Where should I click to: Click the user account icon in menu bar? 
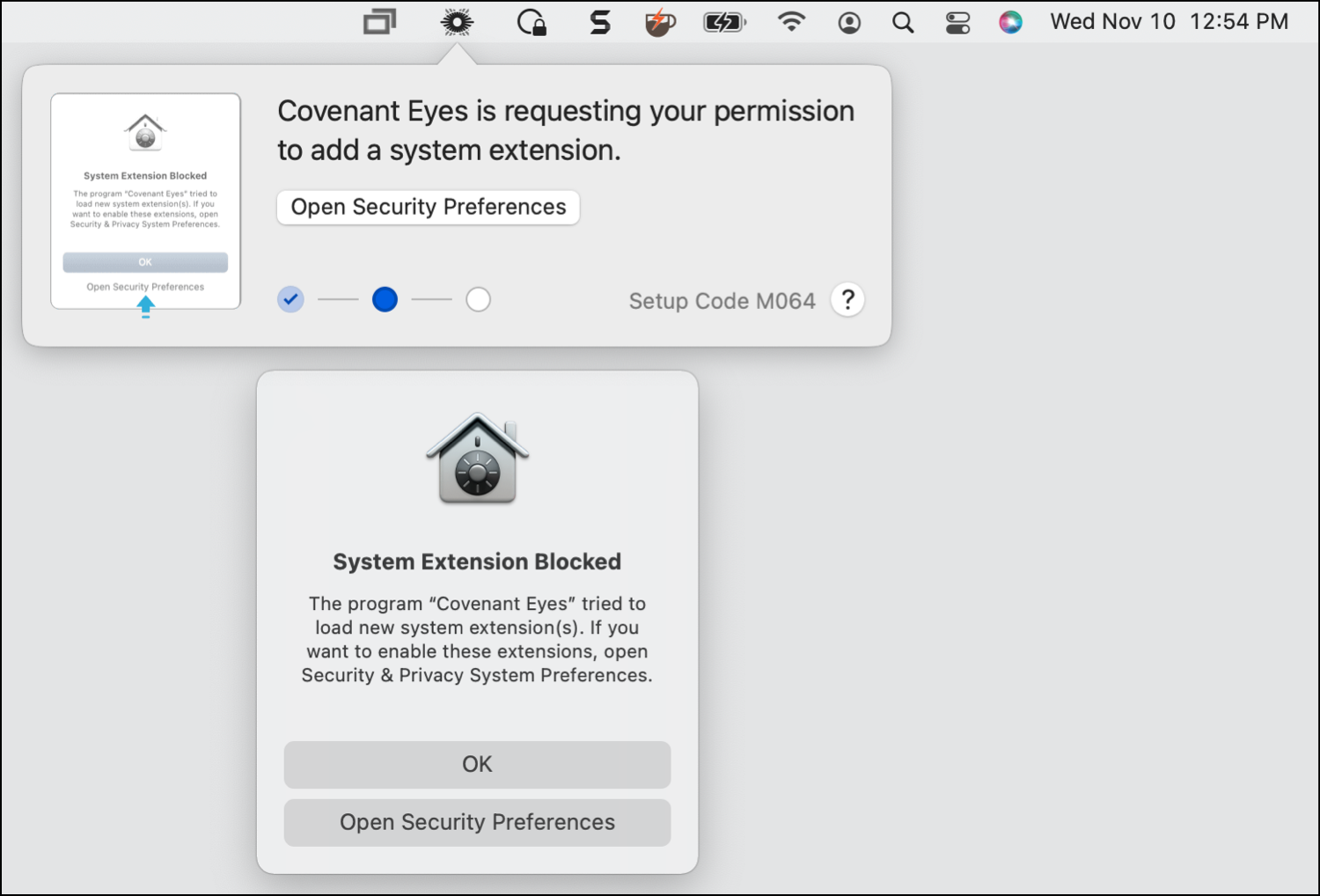coord(849,23)
